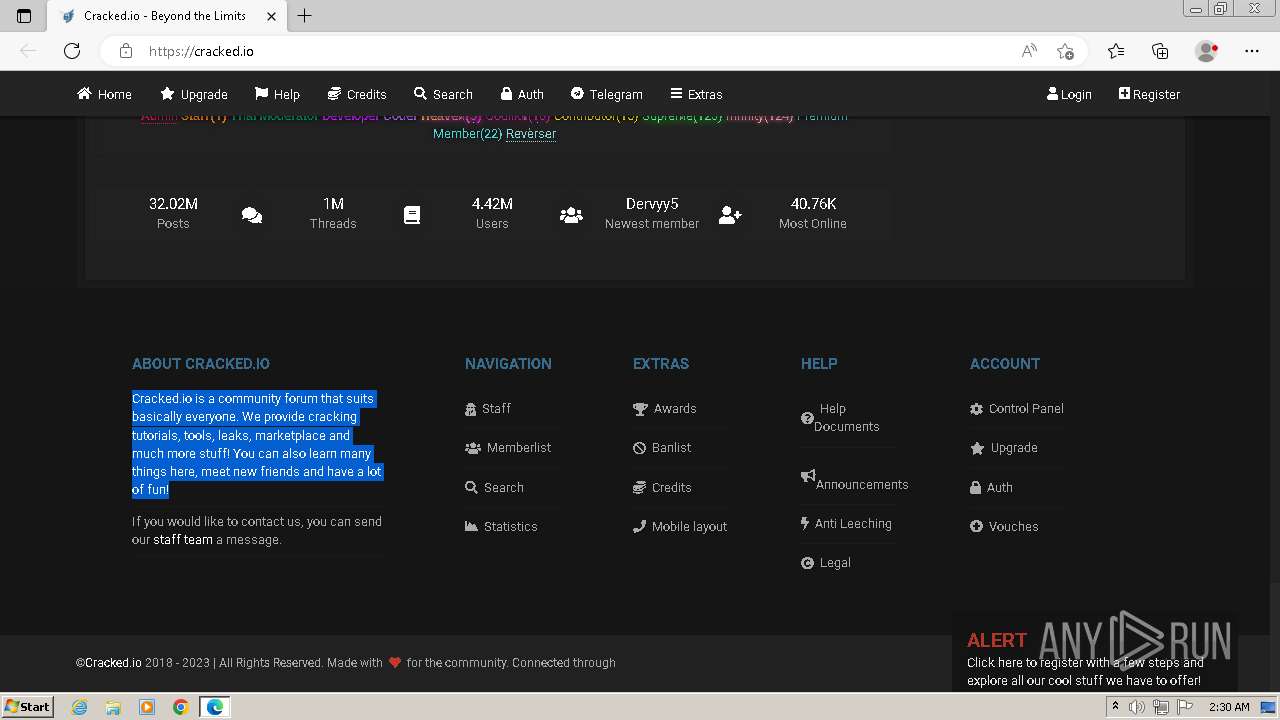
Task: Go back in browser
Action: 28,51
